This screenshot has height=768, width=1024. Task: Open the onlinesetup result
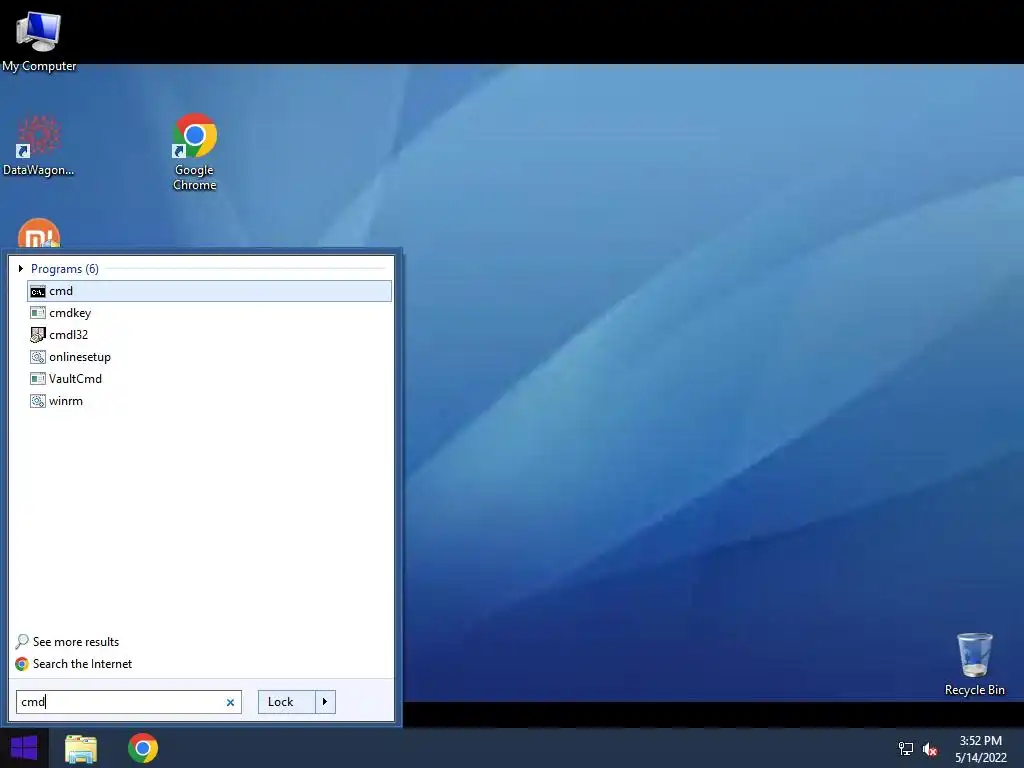tap(80, 357)
